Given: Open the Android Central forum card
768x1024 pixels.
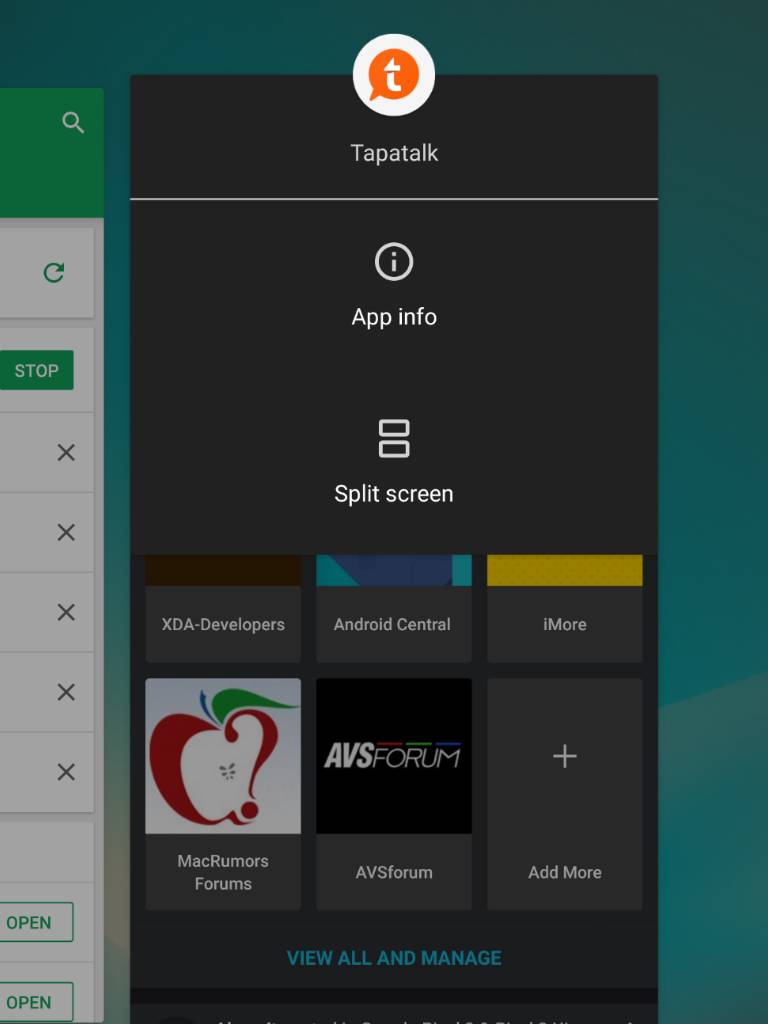Looking at the screenshot, I should click(x=394, y=609).
